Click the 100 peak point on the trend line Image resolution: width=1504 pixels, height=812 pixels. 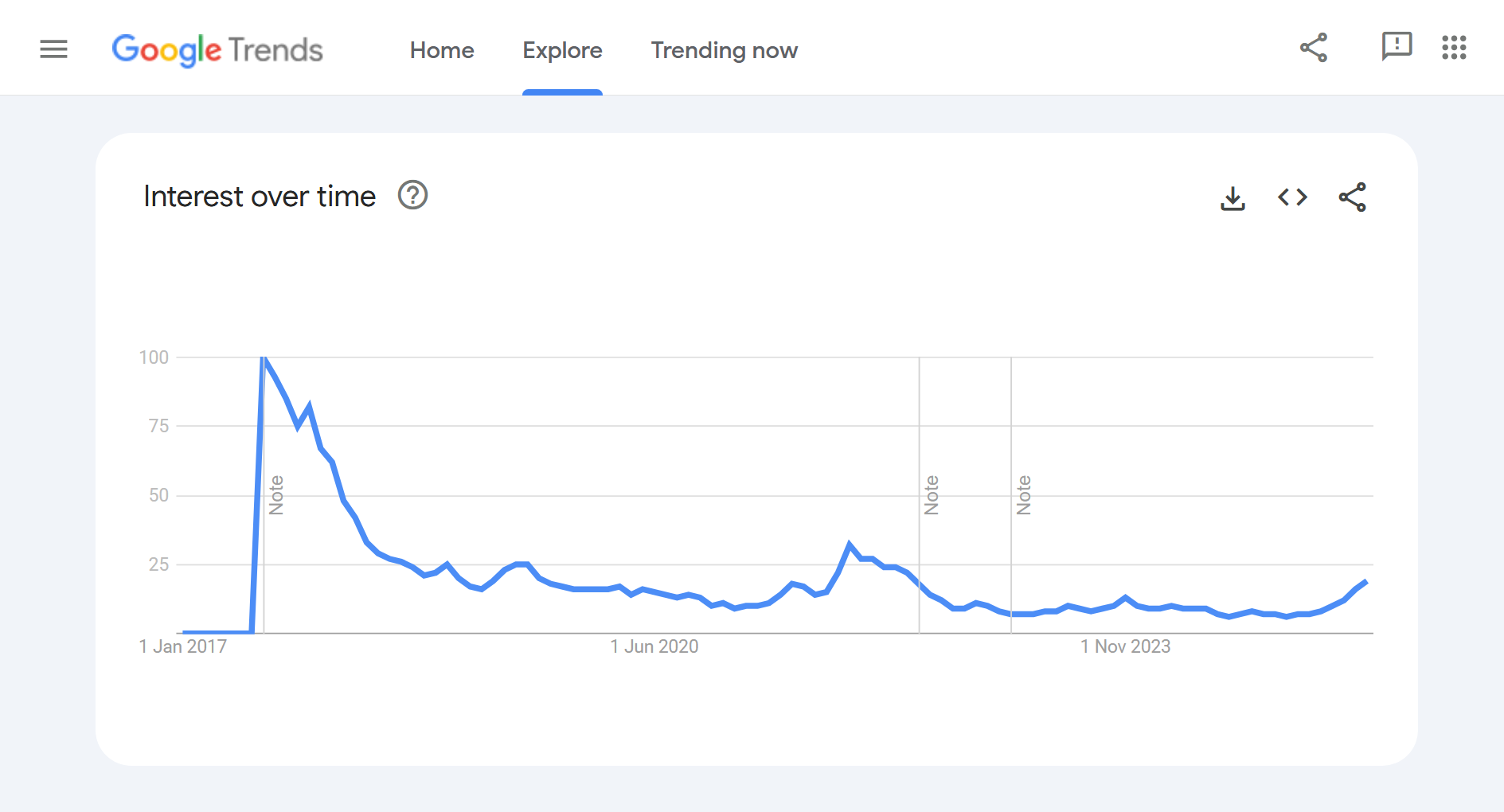pyautogui.click(x=264, y=357)
